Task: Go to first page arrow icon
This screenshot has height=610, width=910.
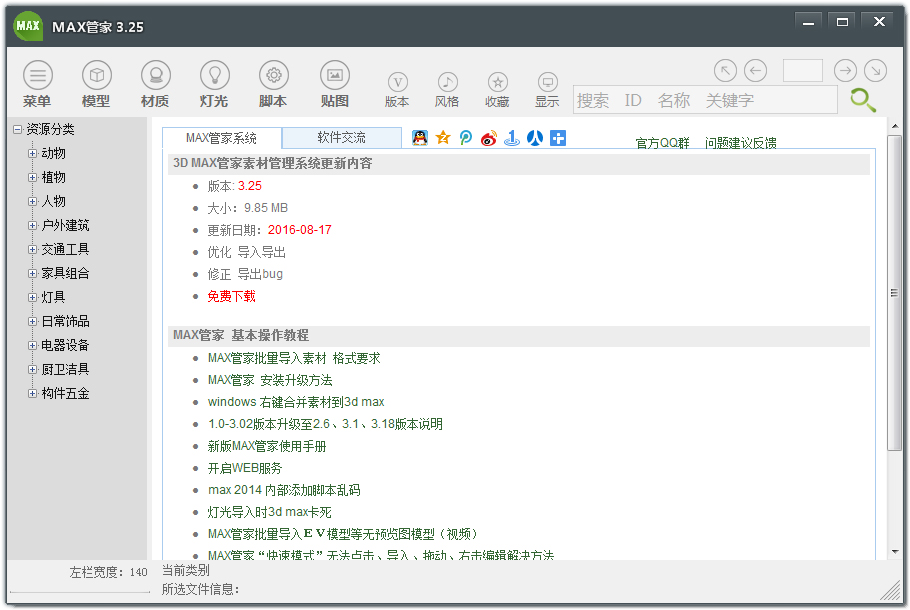Action: [x=725, y=71]
